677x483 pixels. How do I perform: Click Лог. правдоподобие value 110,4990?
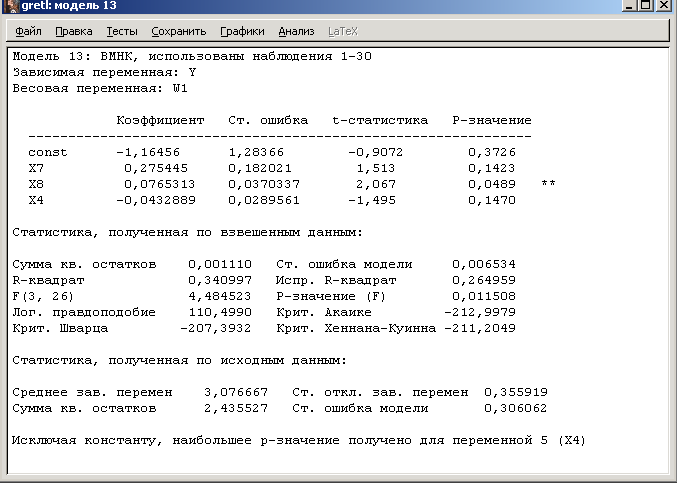220,312
